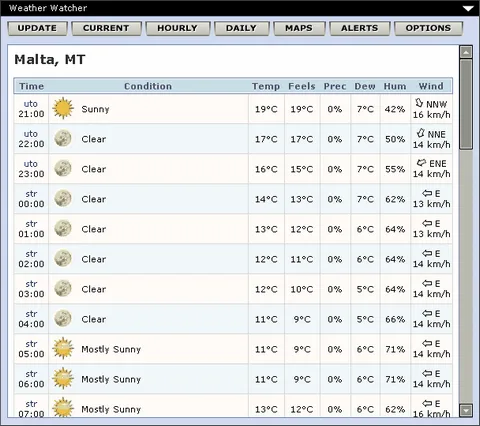Select the str 00:00 time cell
480x426 pixels.
click(x=31, y=199)
